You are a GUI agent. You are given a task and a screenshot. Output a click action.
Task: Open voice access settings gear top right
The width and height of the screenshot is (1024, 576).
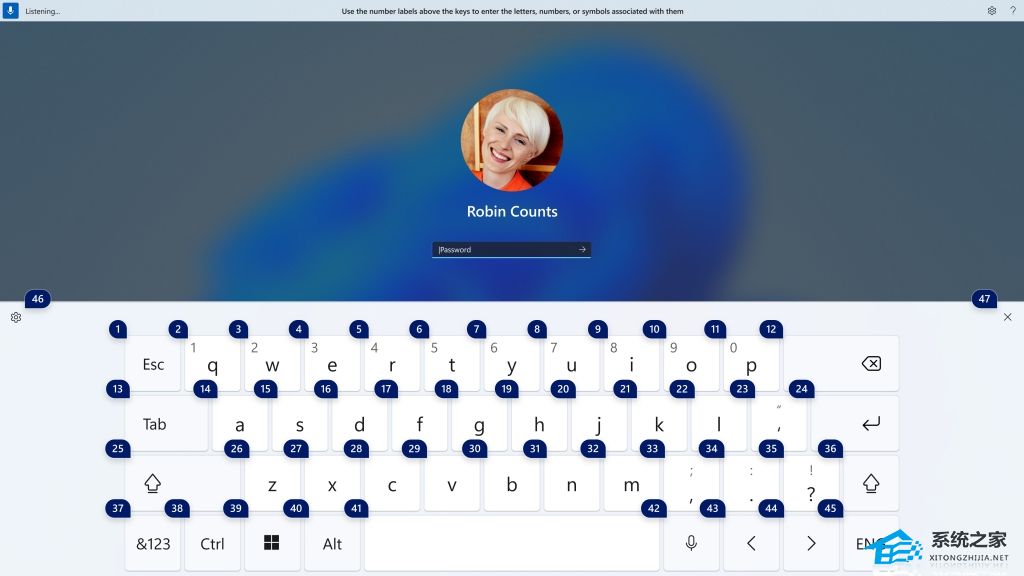(x=991, y=10)
